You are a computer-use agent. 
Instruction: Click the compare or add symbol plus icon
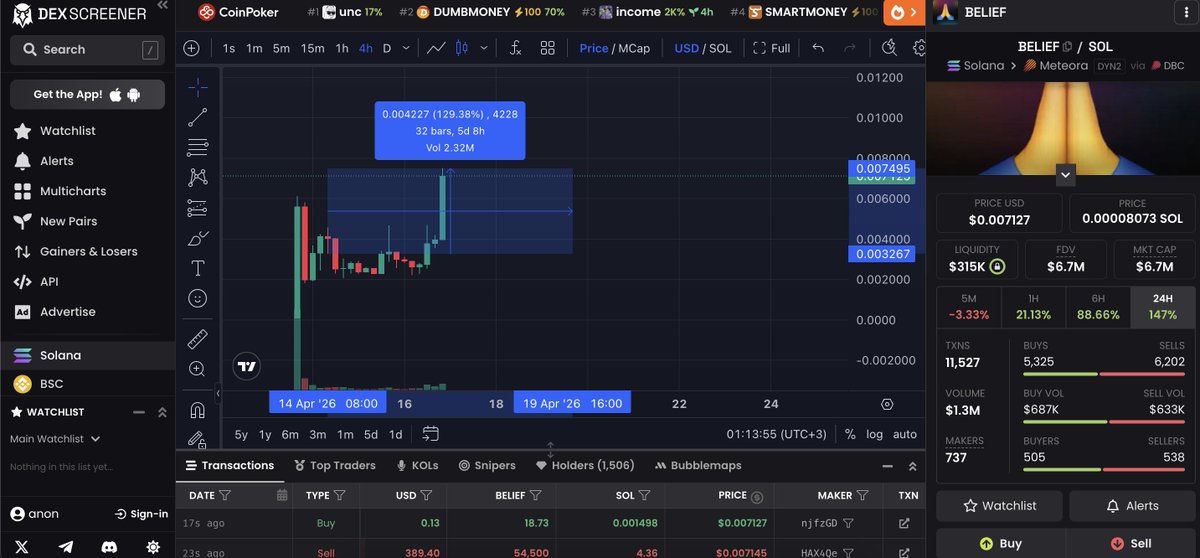(191, 48)
